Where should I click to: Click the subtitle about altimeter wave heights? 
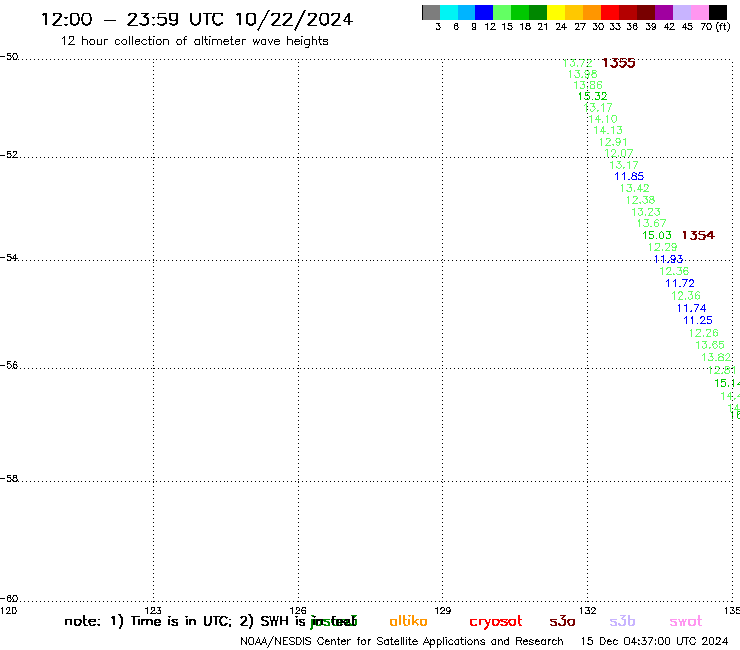(194, 41)
